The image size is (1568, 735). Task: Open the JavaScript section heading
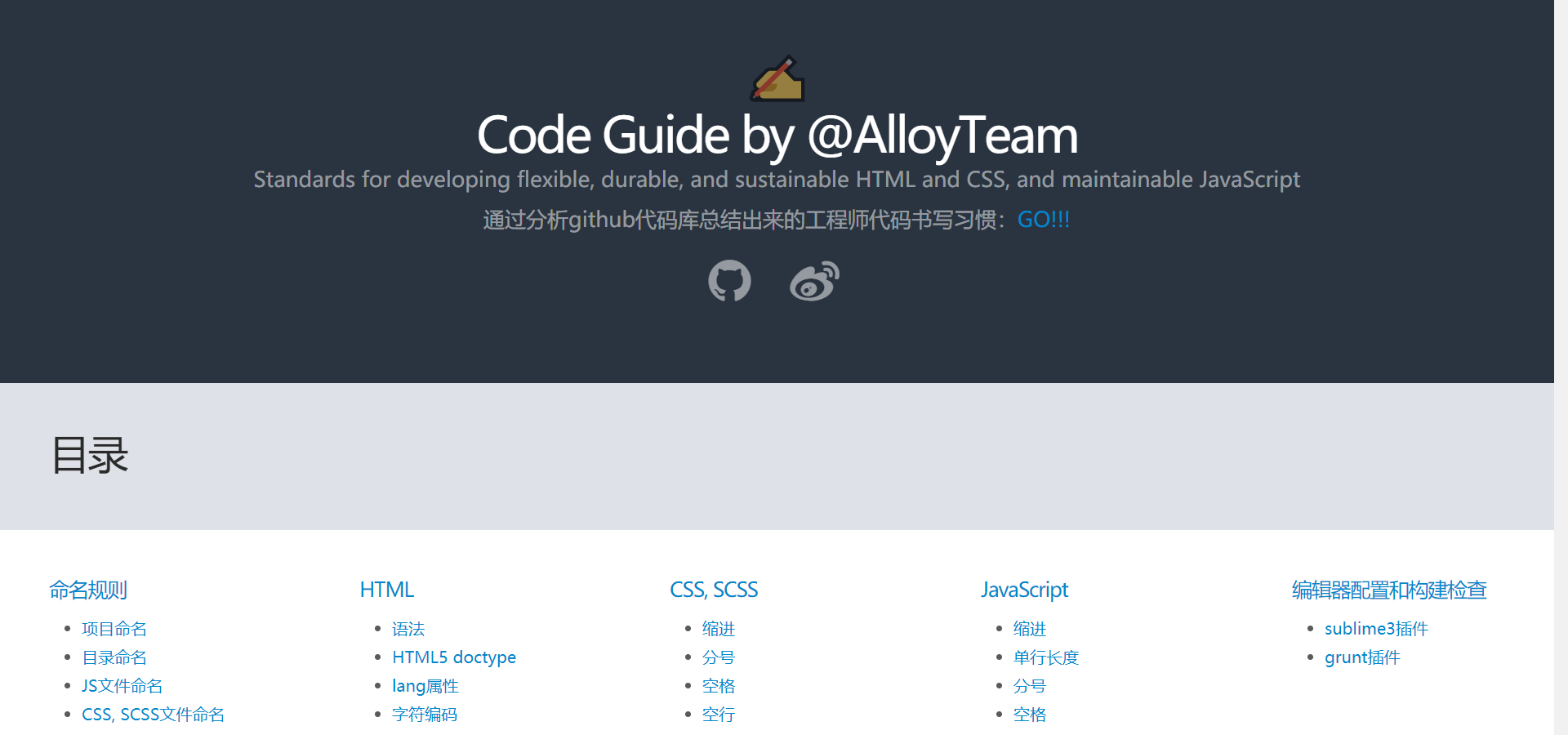pyautogui.click(x=1024, y=590)
